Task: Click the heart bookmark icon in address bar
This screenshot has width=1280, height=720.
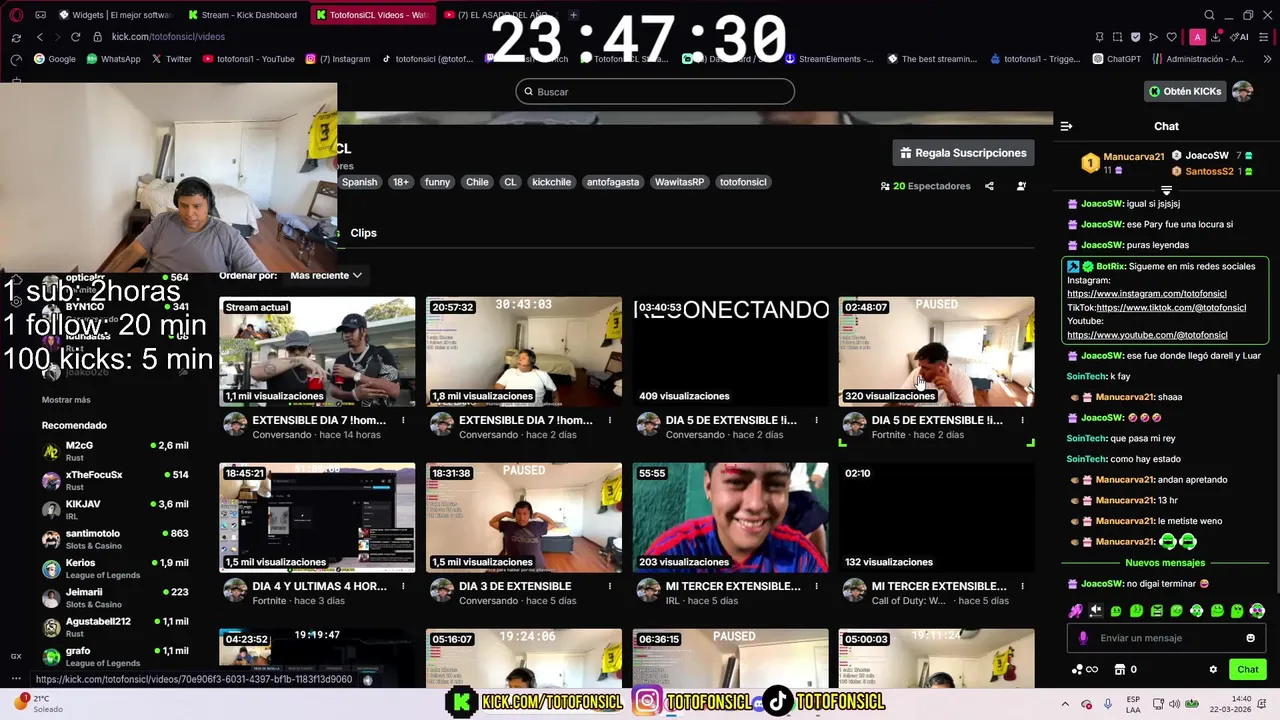Action: [1171, 37]
